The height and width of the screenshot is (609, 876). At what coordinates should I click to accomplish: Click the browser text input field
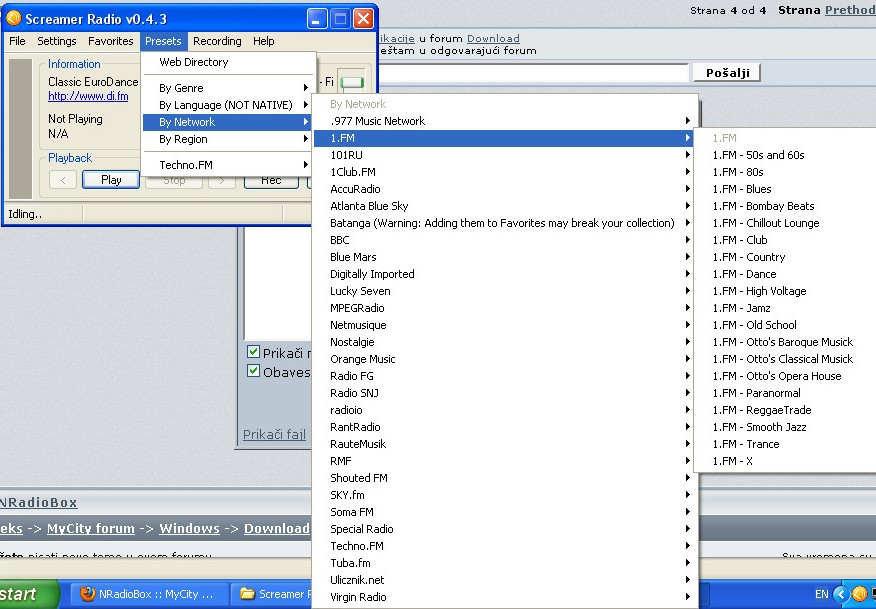tap(534, 73)
